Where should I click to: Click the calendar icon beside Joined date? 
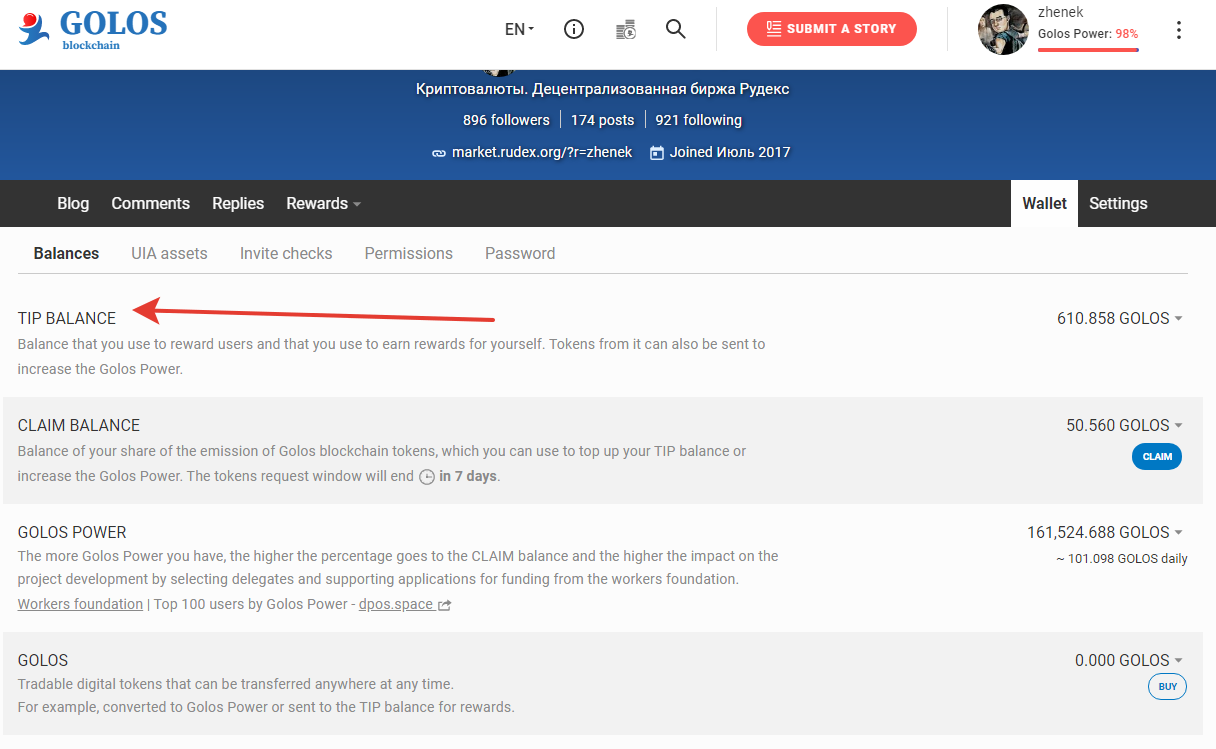[657, 153]
